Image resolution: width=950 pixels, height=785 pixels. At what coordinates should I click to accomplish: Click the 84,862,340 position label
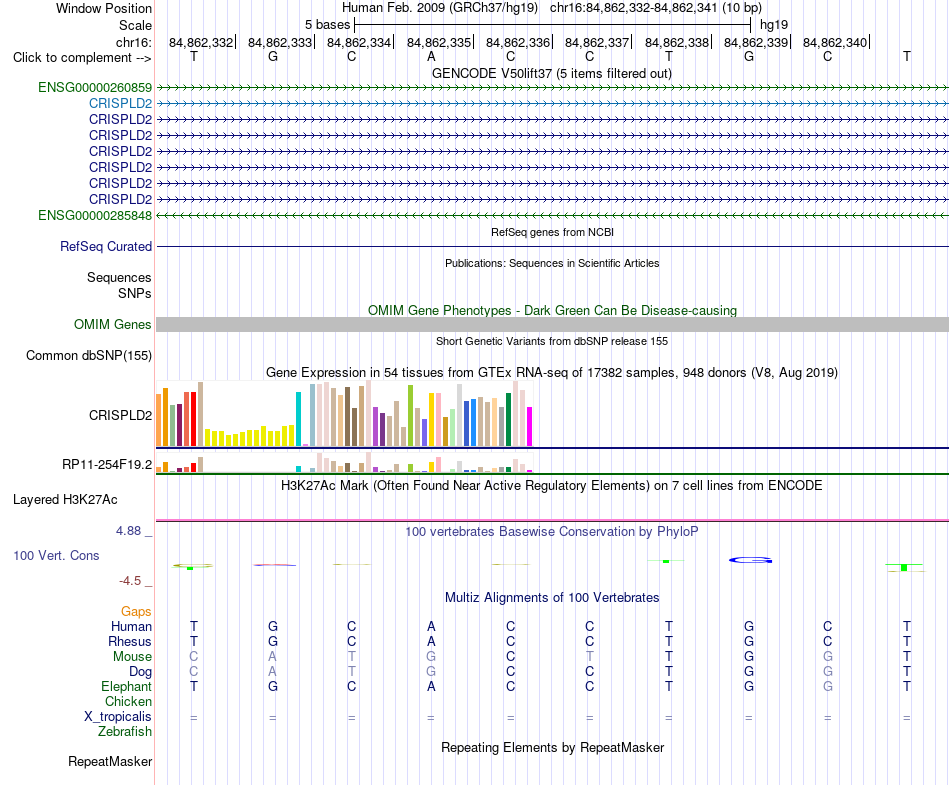point(835,42)
